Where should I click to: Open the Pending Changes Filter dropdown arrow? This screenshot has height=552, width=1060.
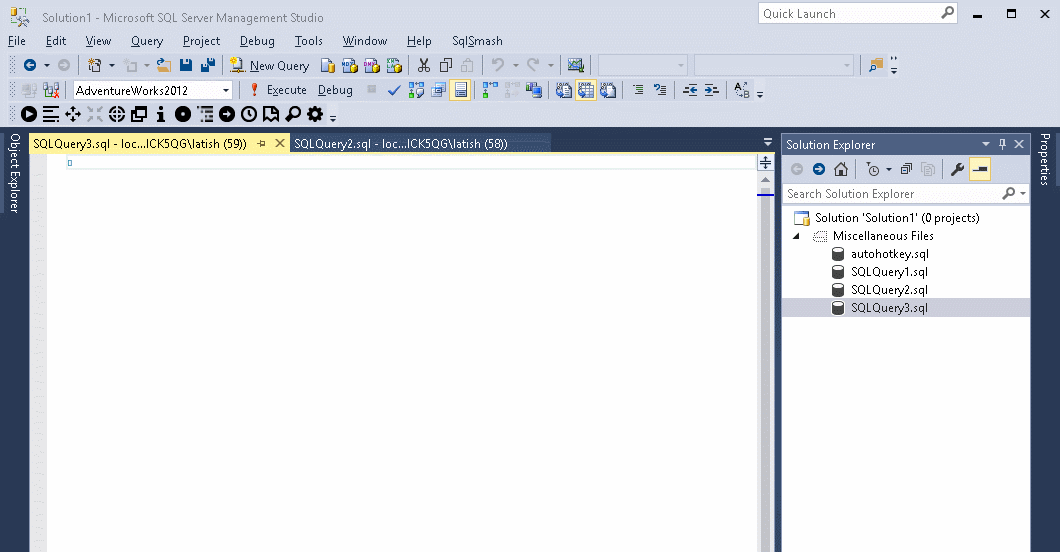889,170
